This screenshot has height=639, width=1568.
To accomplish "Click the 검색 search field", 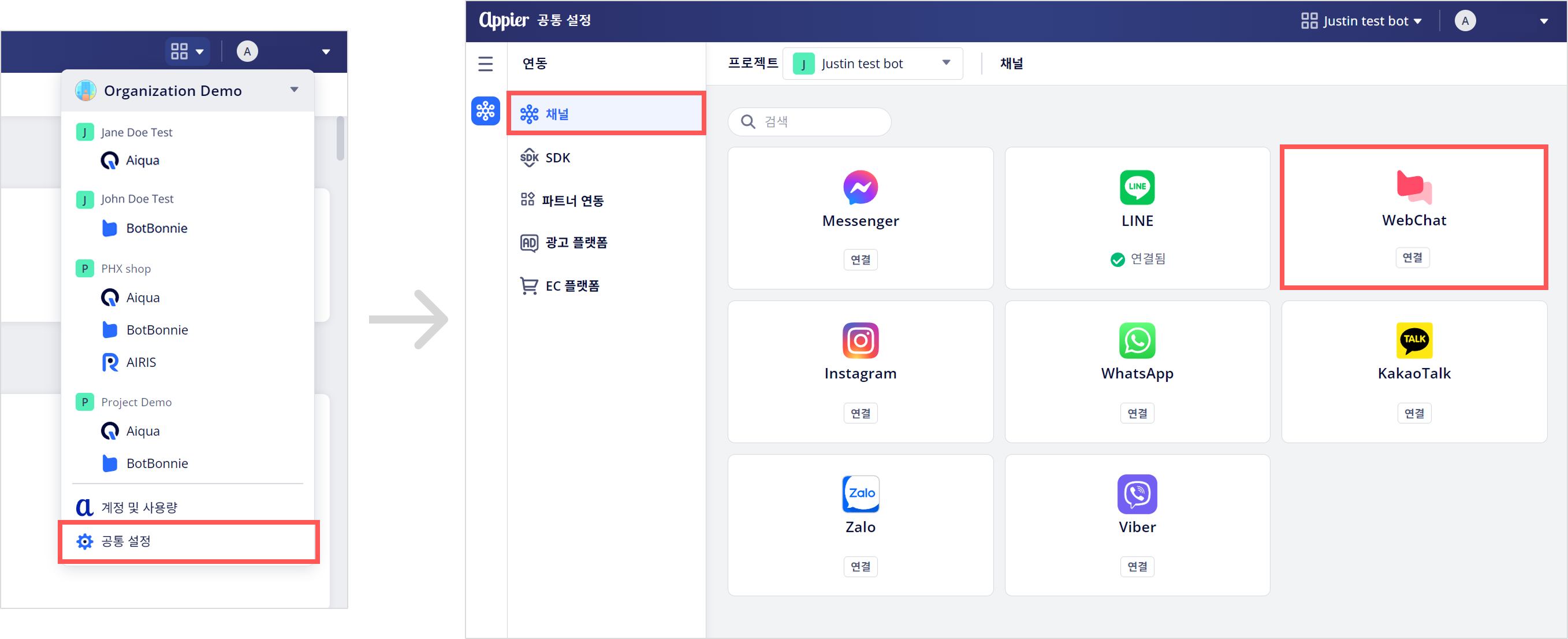I will point(810,122).
